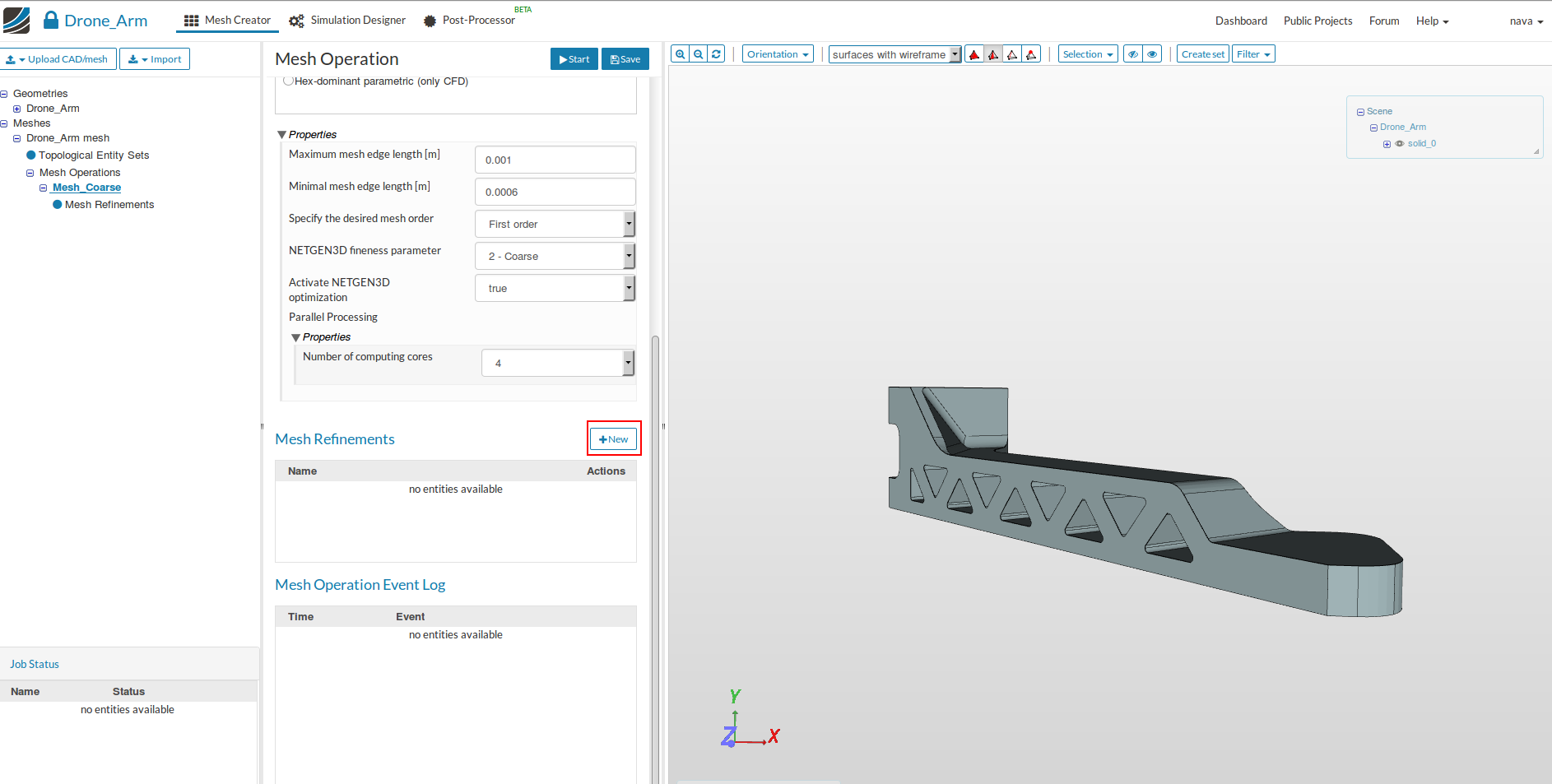Zoom in on the 3D viewer
The height and width of the screenshot is (784, 1552).
[681, 54]
